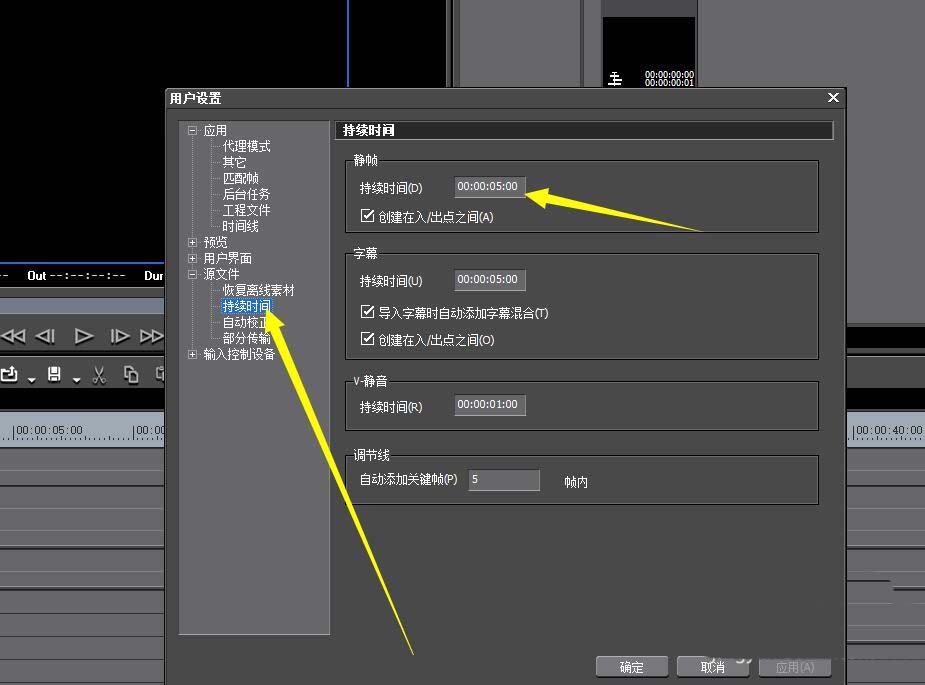Screen dimensions: 925x685
Task: Step back one frame button
Action: [45, 336]
